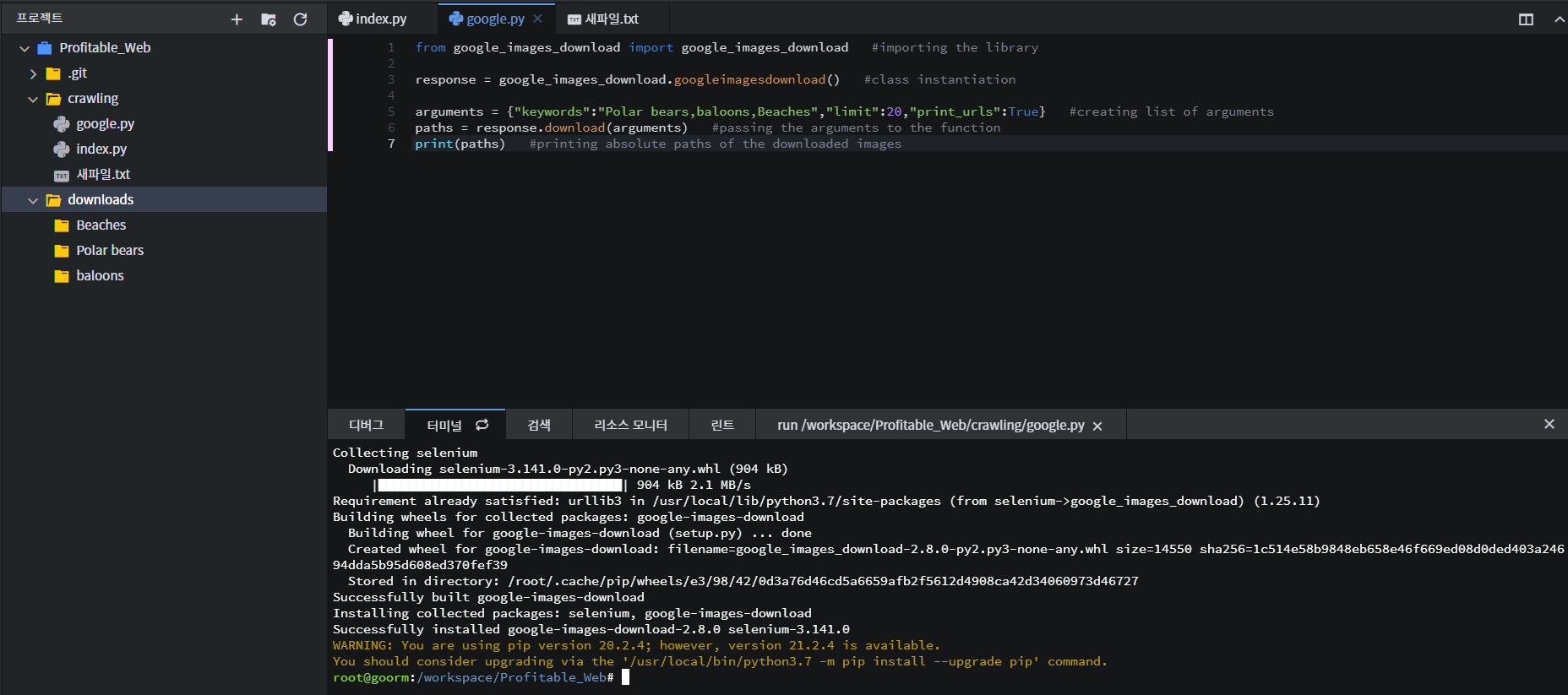1568x695 pixels.
Task: Select the .git folder row
Action: click(164, 73)
